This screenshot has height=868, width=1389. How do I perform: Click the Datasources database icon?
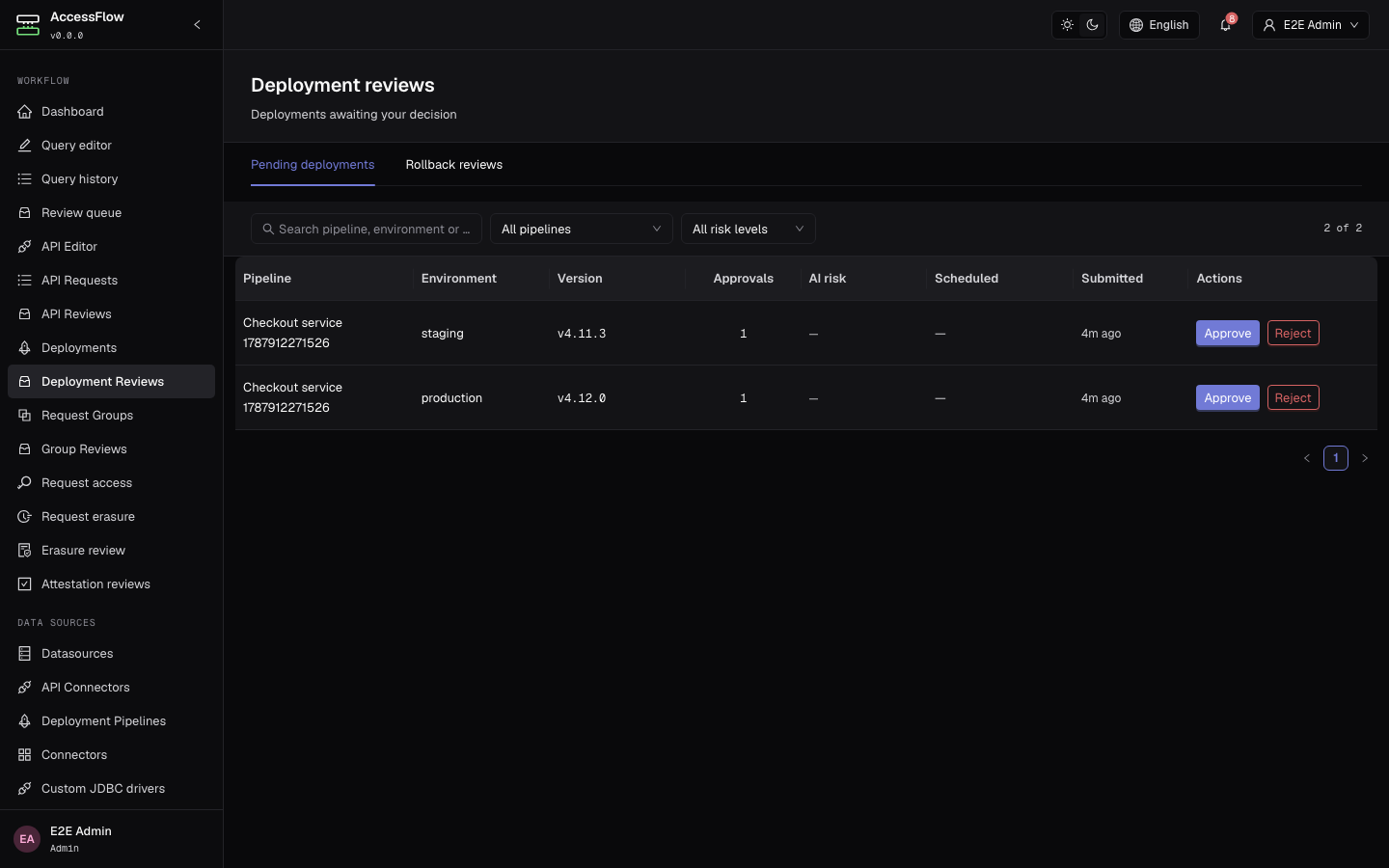point(25,654)
